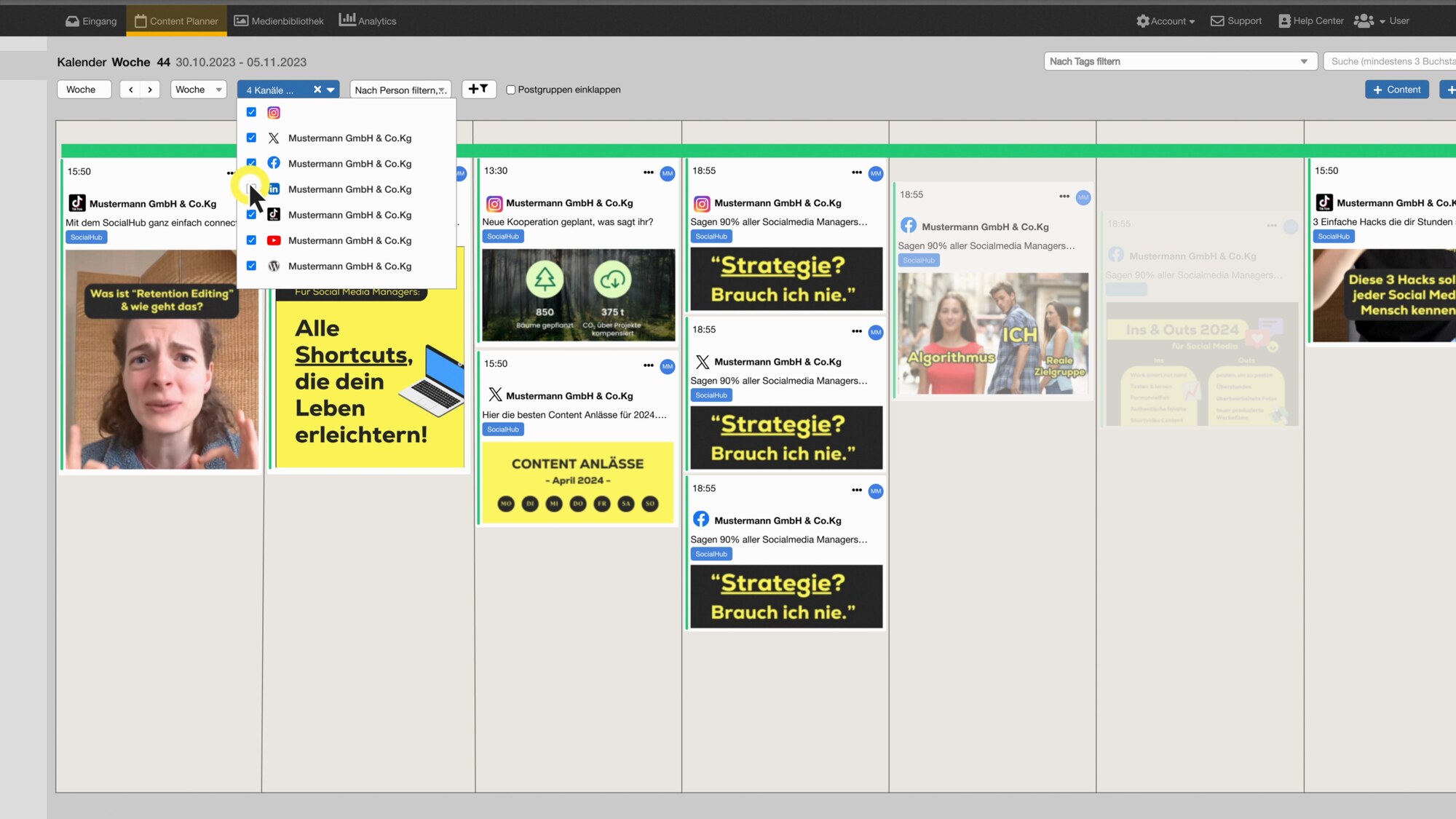Open the Eingang inbox tab
Viewport: 1456px width, 819px height.
click(x=91, y=21)
